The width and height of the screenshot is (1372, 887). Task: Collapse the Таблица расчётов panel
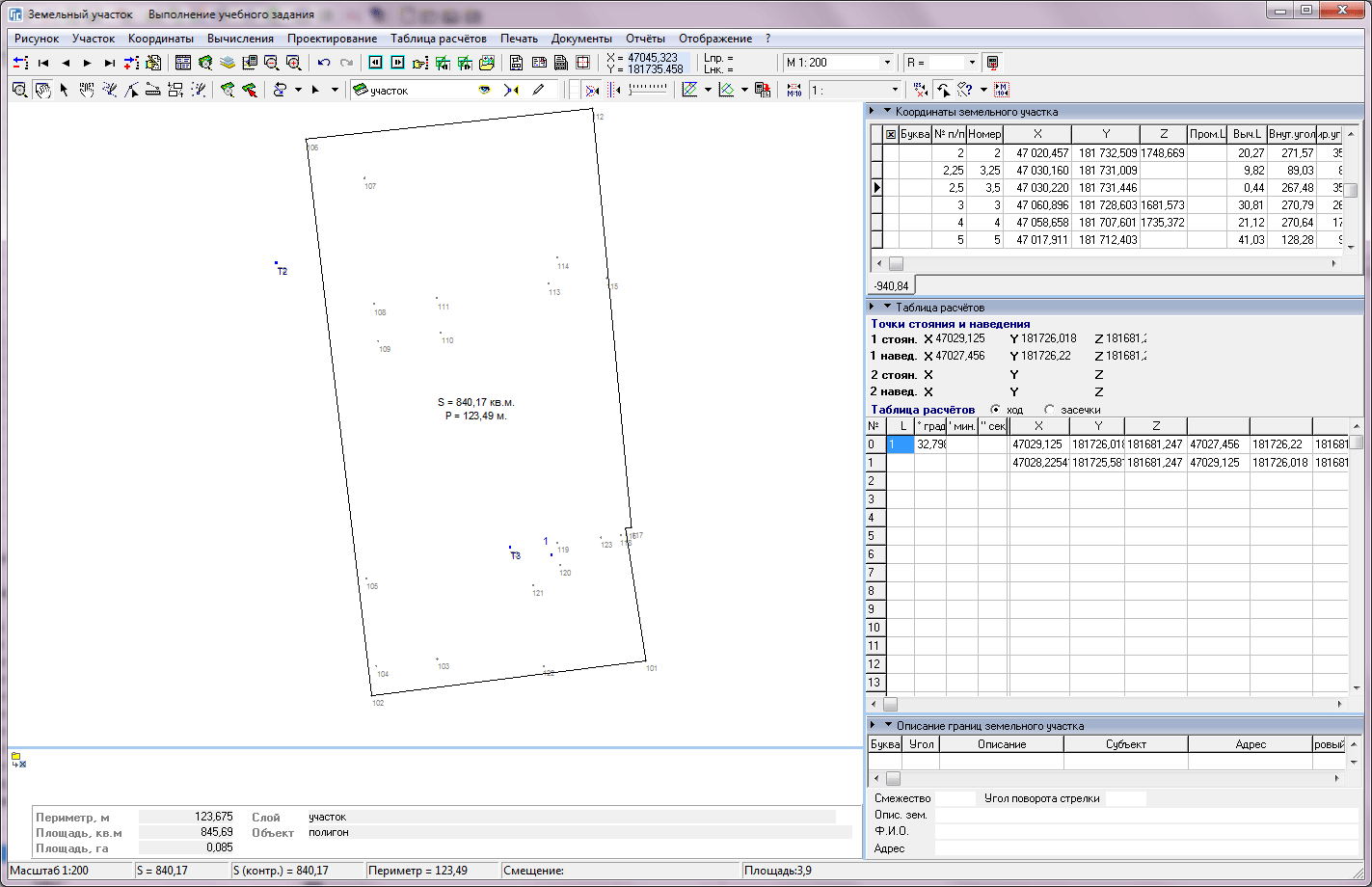(x=887, y=307)
